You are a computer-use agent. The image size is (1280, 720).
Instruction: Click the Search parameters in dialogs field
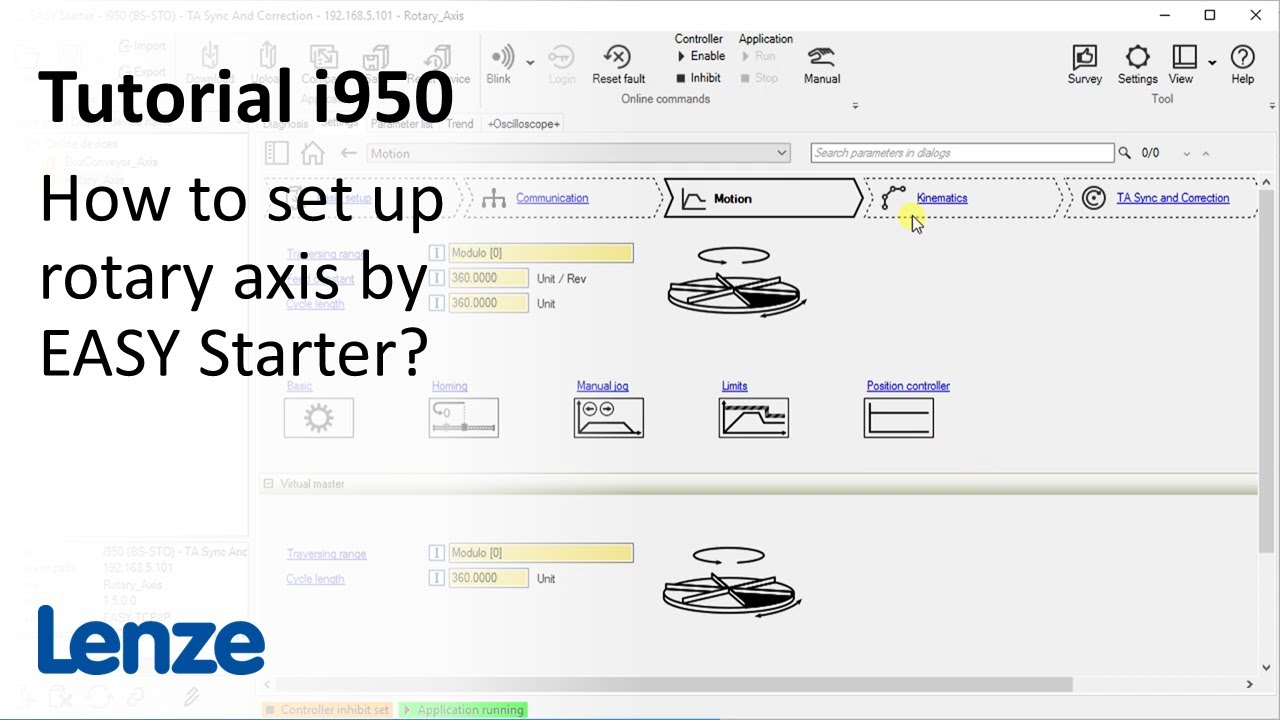tap(962, 153)
